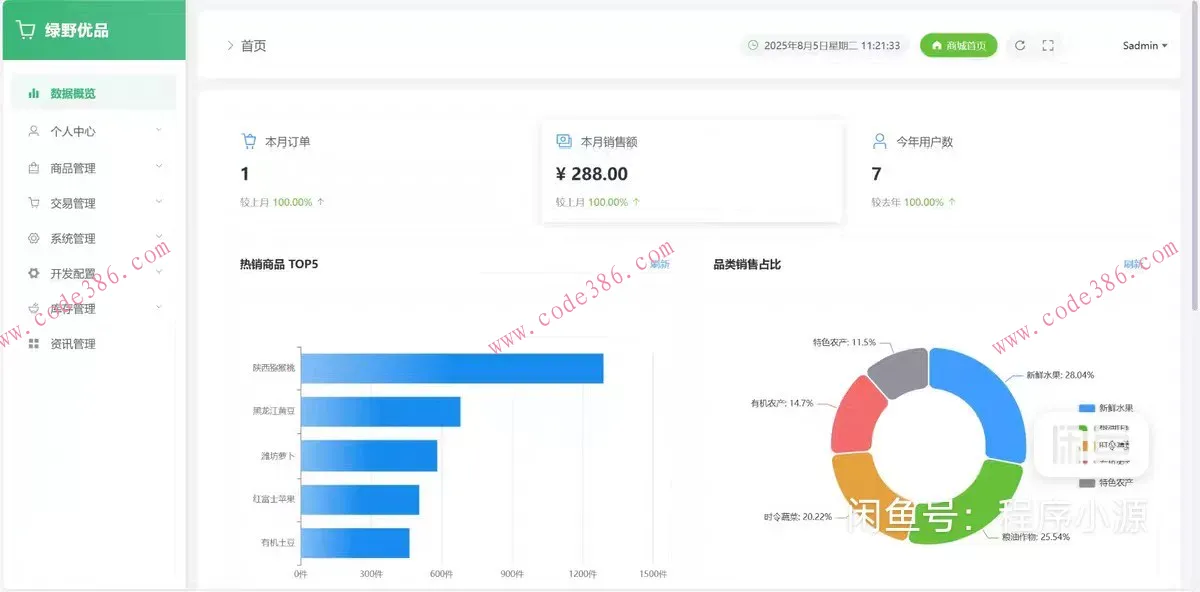Click the 本月销售额 money icon

click(564, 141)
